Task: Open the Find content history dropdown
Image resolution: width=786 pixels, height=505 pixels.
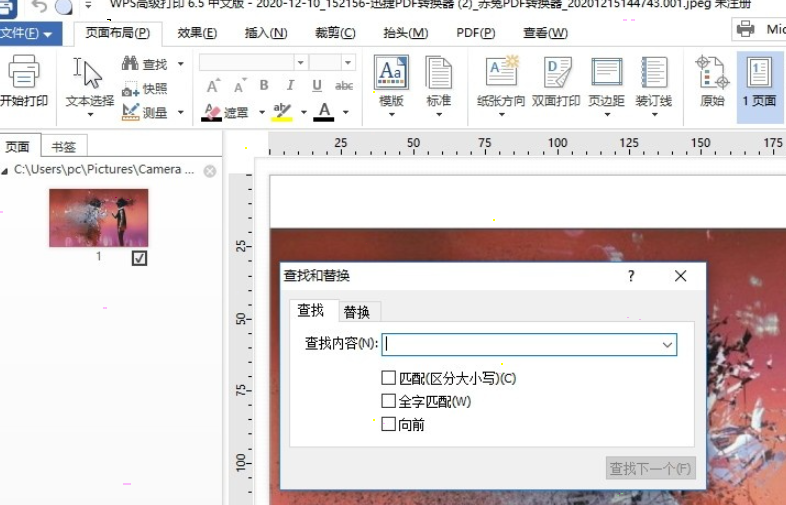Action: 667,345
